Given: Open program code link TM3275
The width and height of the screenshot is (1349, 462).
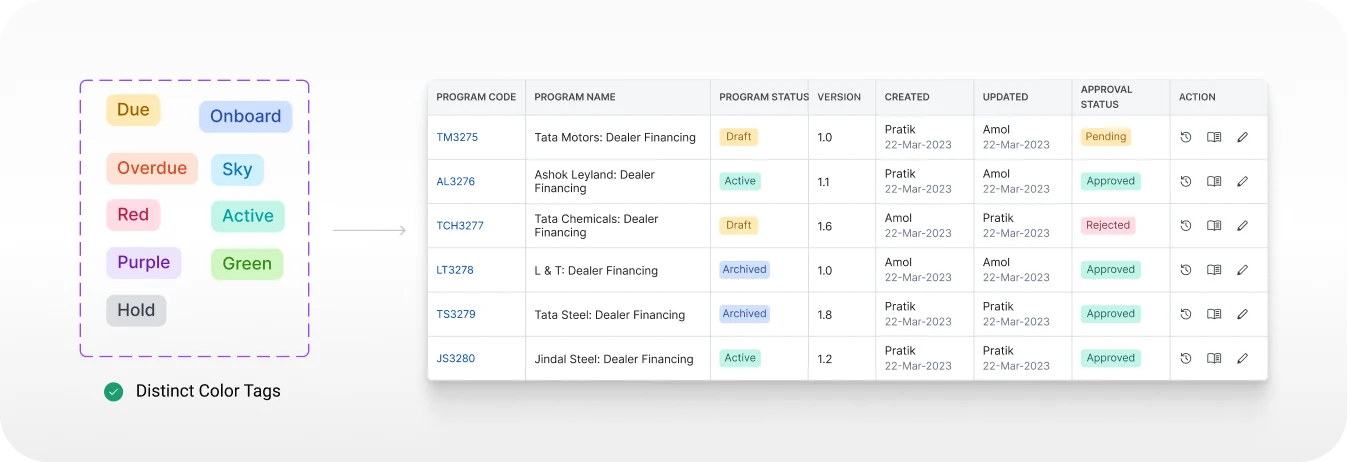Looking at the screenshot, I should (x=457, y=137).
